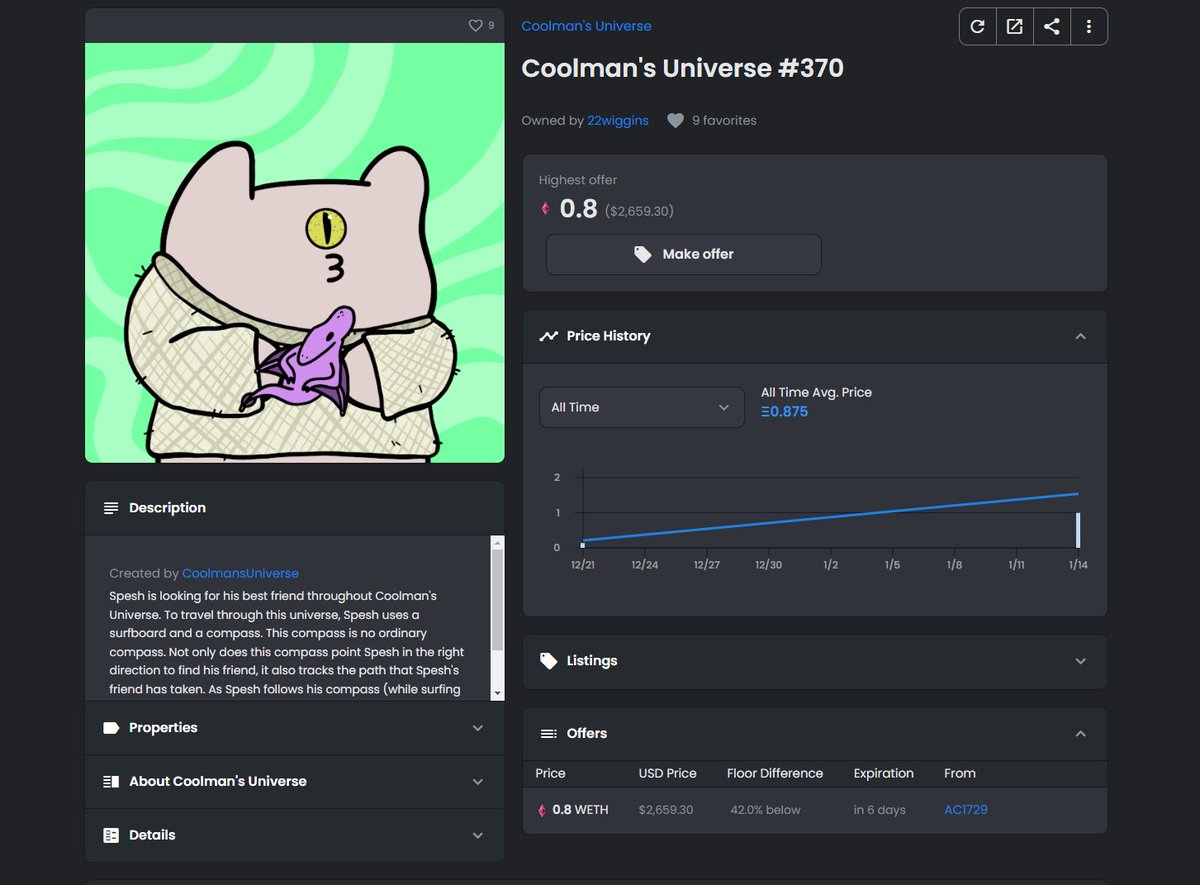Click the 9 favorites text
Image resolution: width=1200 pixels, height=885 pixels.
tap(725, 120)
